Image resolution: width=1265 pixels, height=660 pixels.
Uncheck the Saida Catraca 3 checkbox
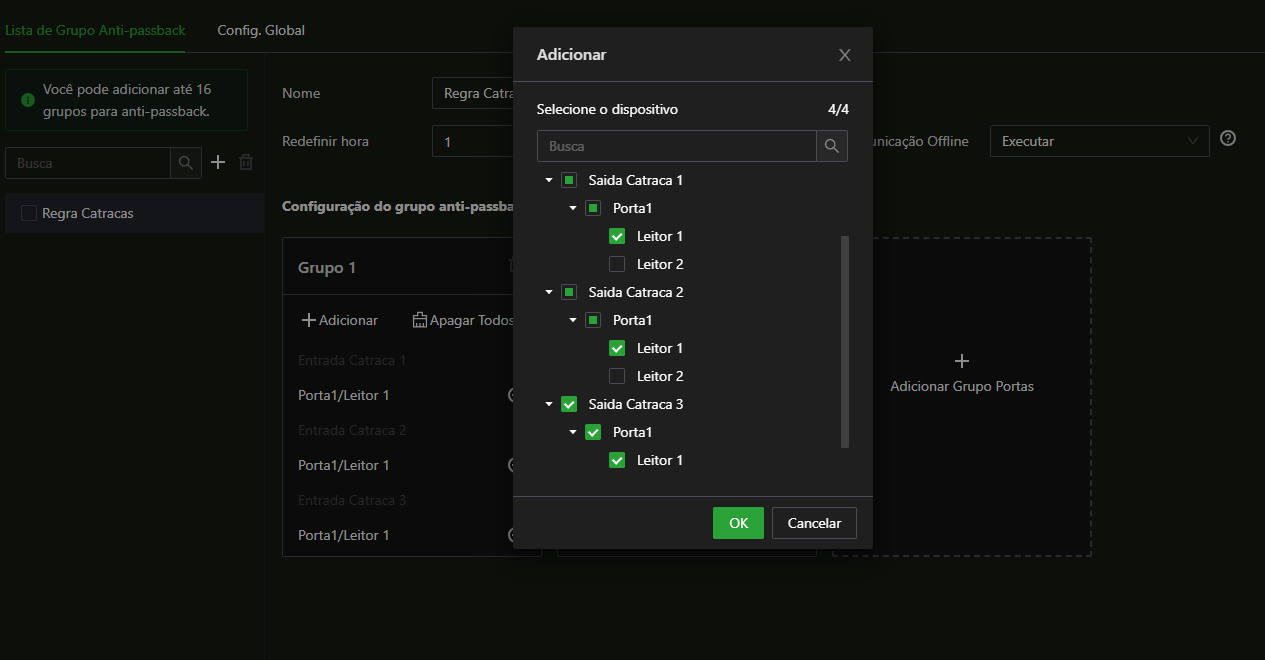pos(569,404)
